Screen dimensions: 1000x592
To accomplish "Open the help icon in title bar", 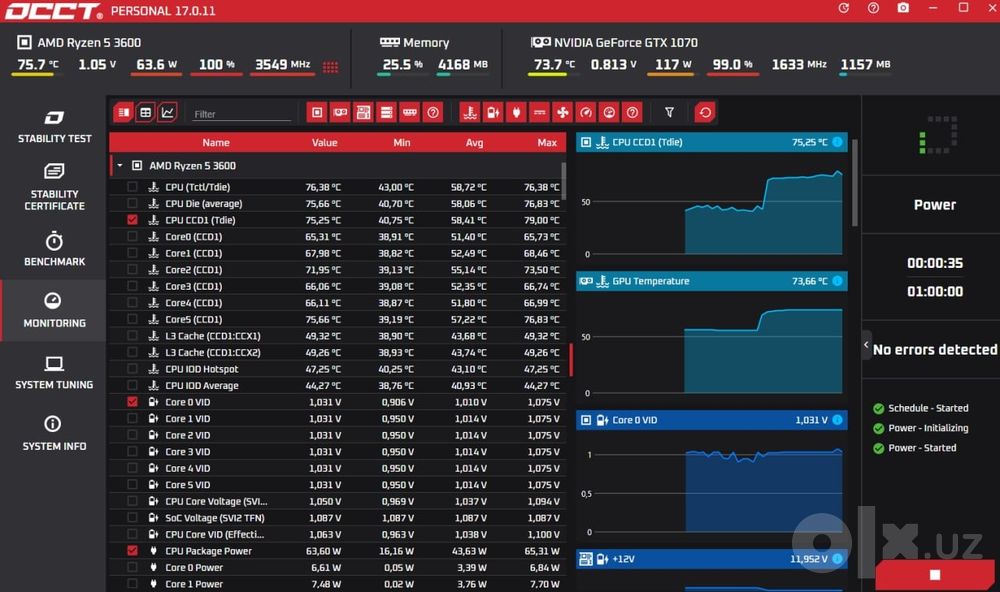I will [873, 8].
